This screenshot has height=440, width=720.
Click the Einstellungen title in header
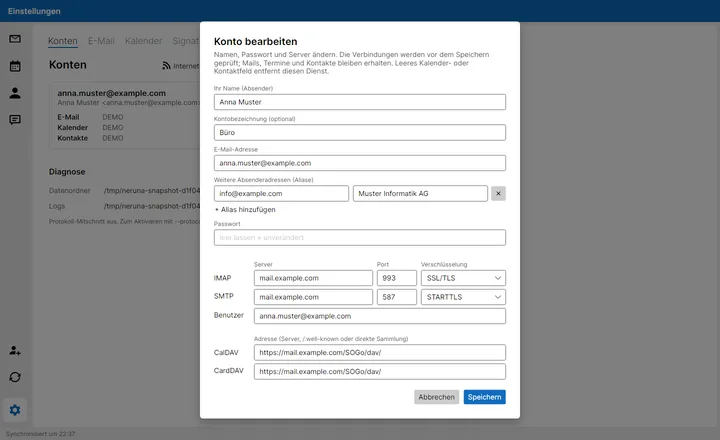coord(34,11)
